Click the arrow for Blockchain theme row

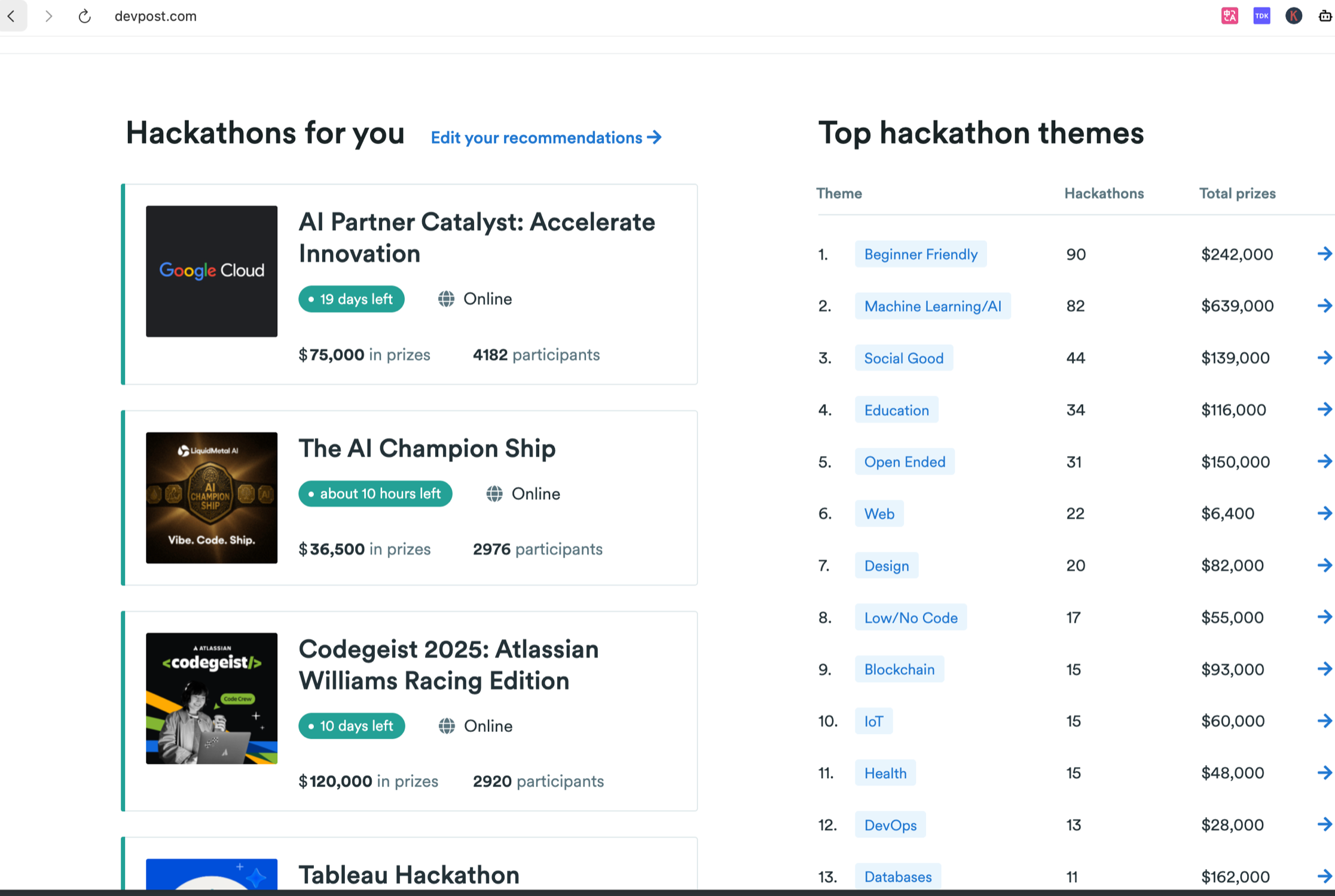tap(1324, 669)
